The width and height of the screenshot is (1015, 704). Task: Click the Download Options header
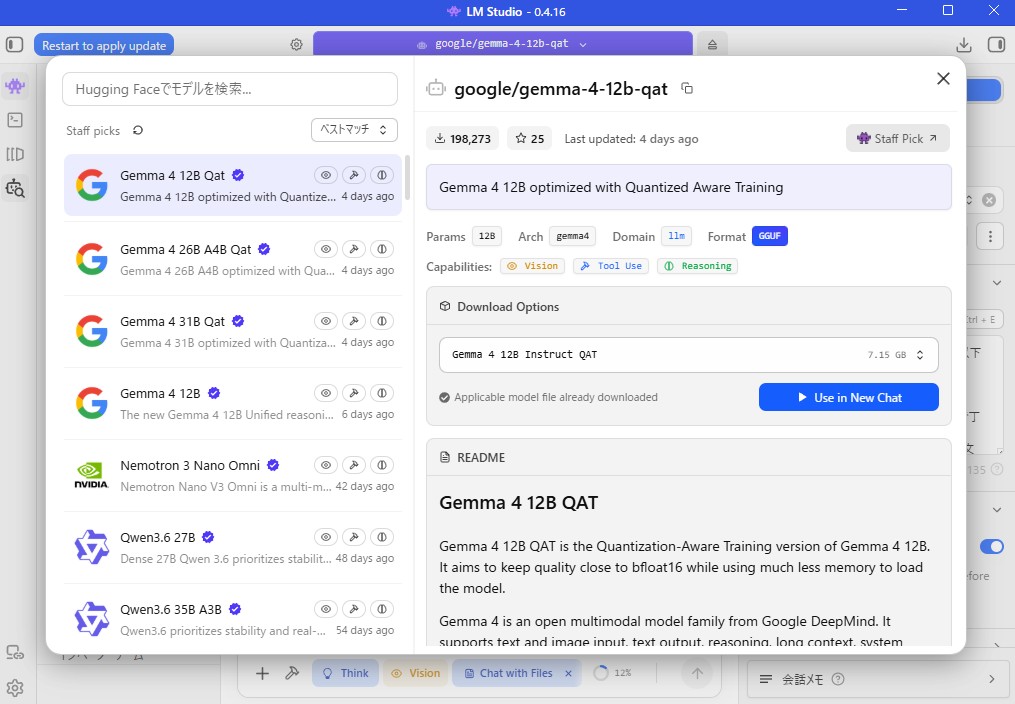point(688,307)
